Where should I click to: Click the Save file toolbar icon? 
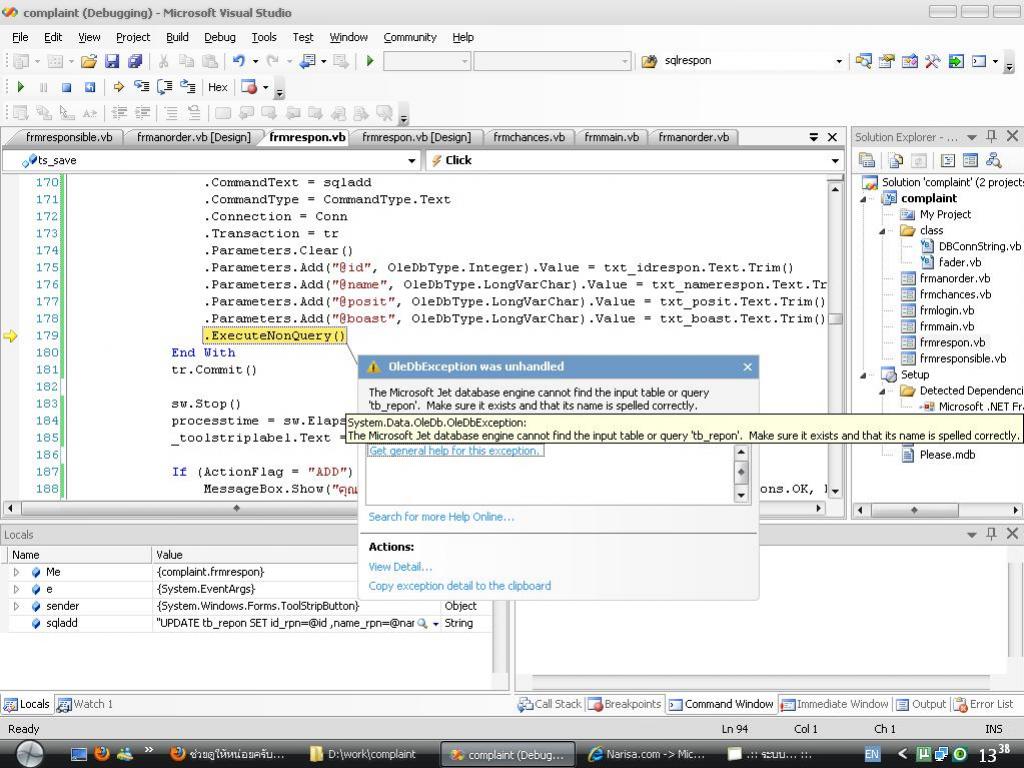[x=112, y=61]
